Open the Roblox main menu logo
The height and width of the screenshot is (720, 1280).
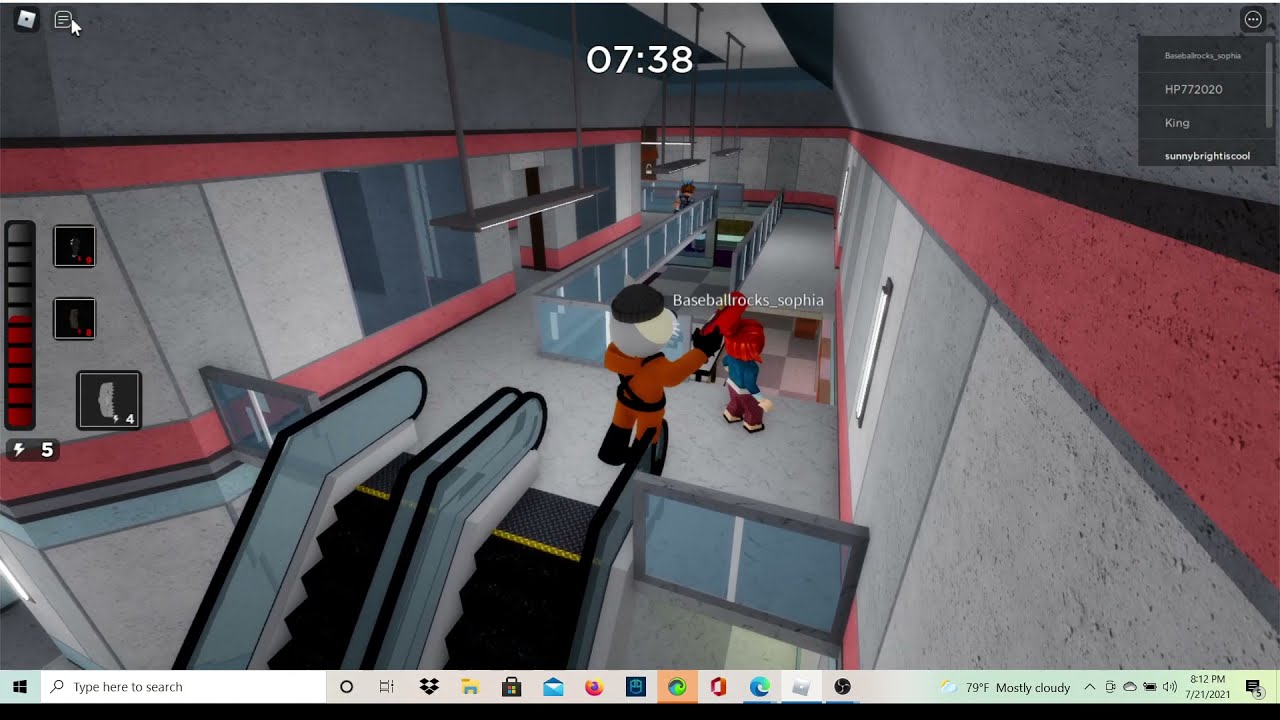click(x=26, y=19)
